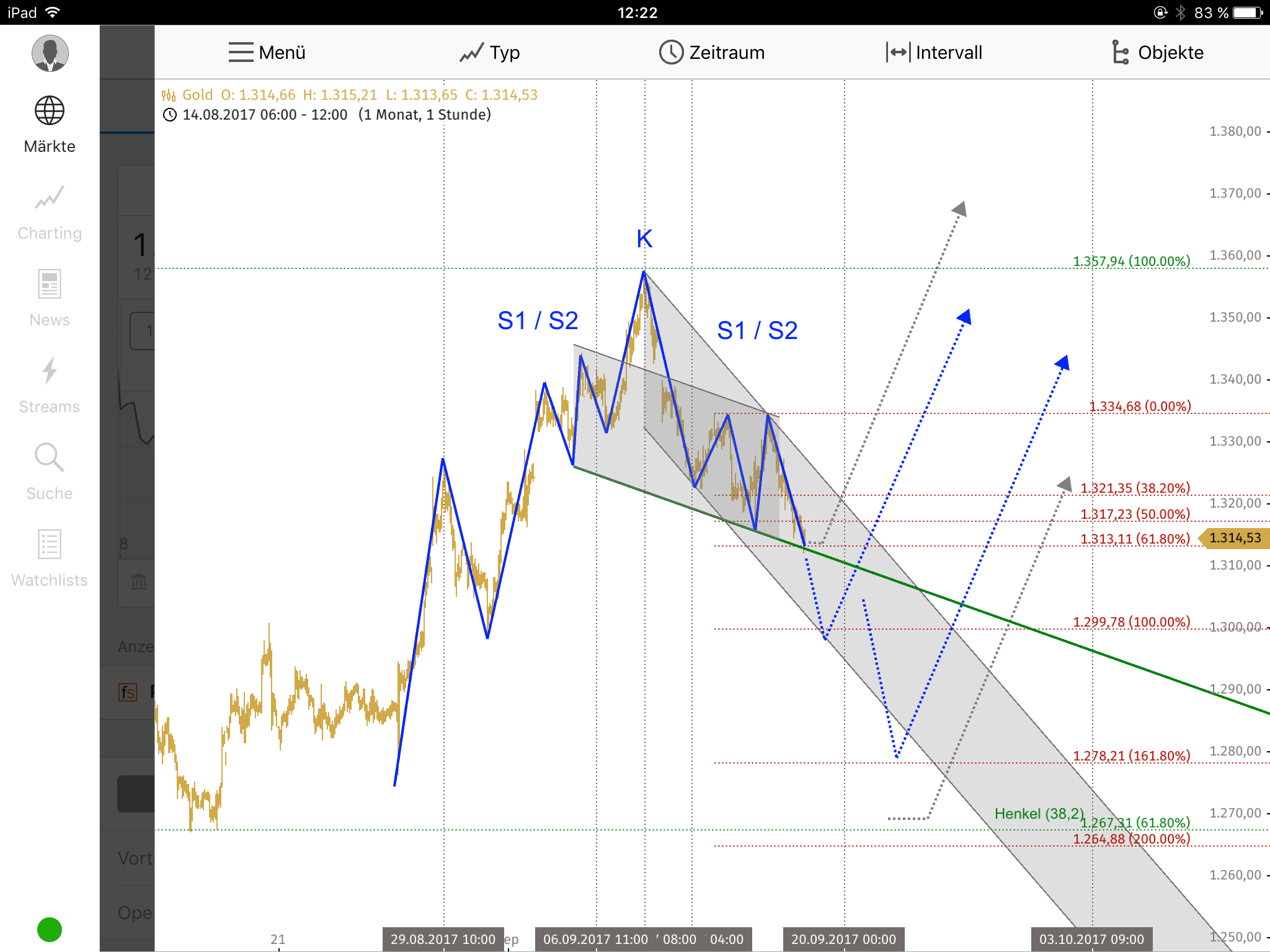The image size is (1270, 952).
Task: Select the current price tag 1.314,53
Action: (1233, 539)
